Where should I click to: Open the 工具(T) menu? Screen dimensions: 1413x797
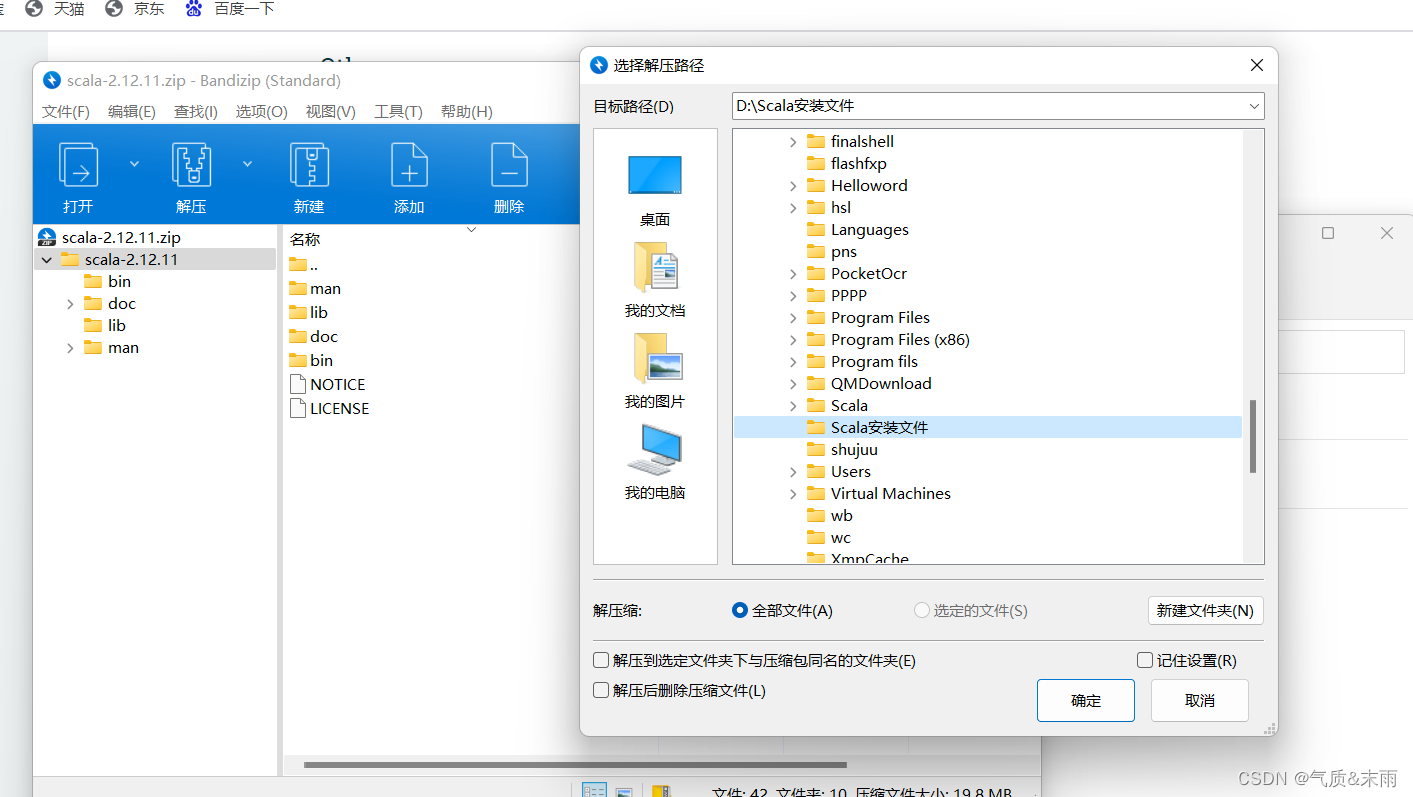point(398,111)
